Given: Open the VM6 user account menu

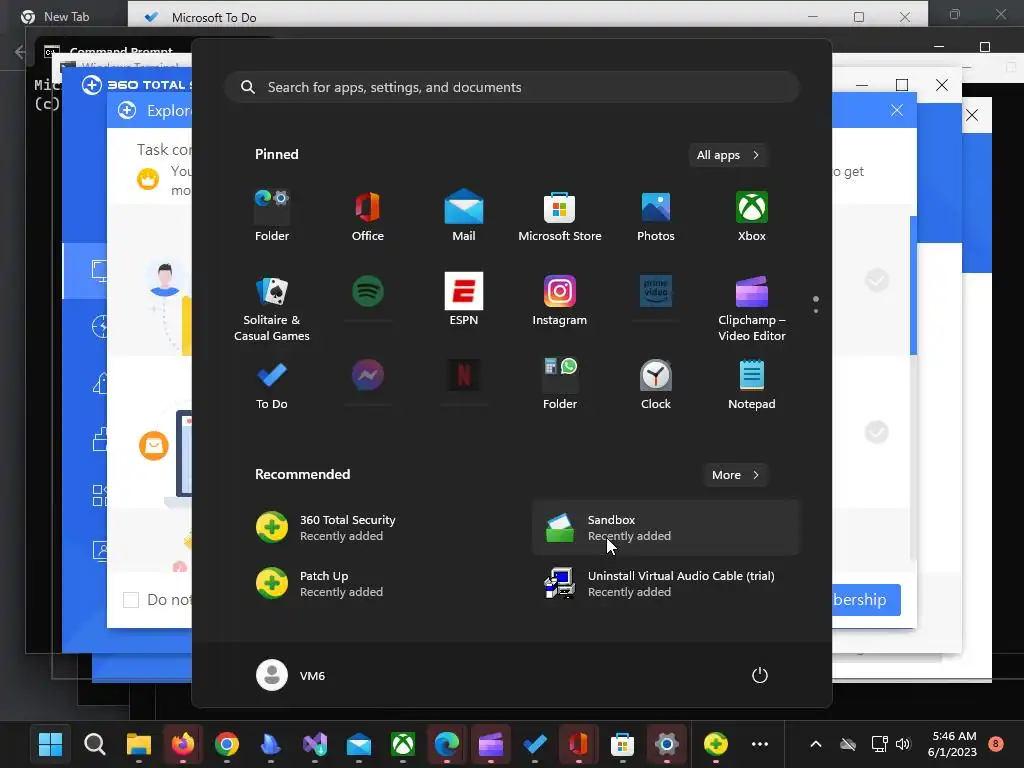Looking at the screenshot, I should tap(291, 675).
